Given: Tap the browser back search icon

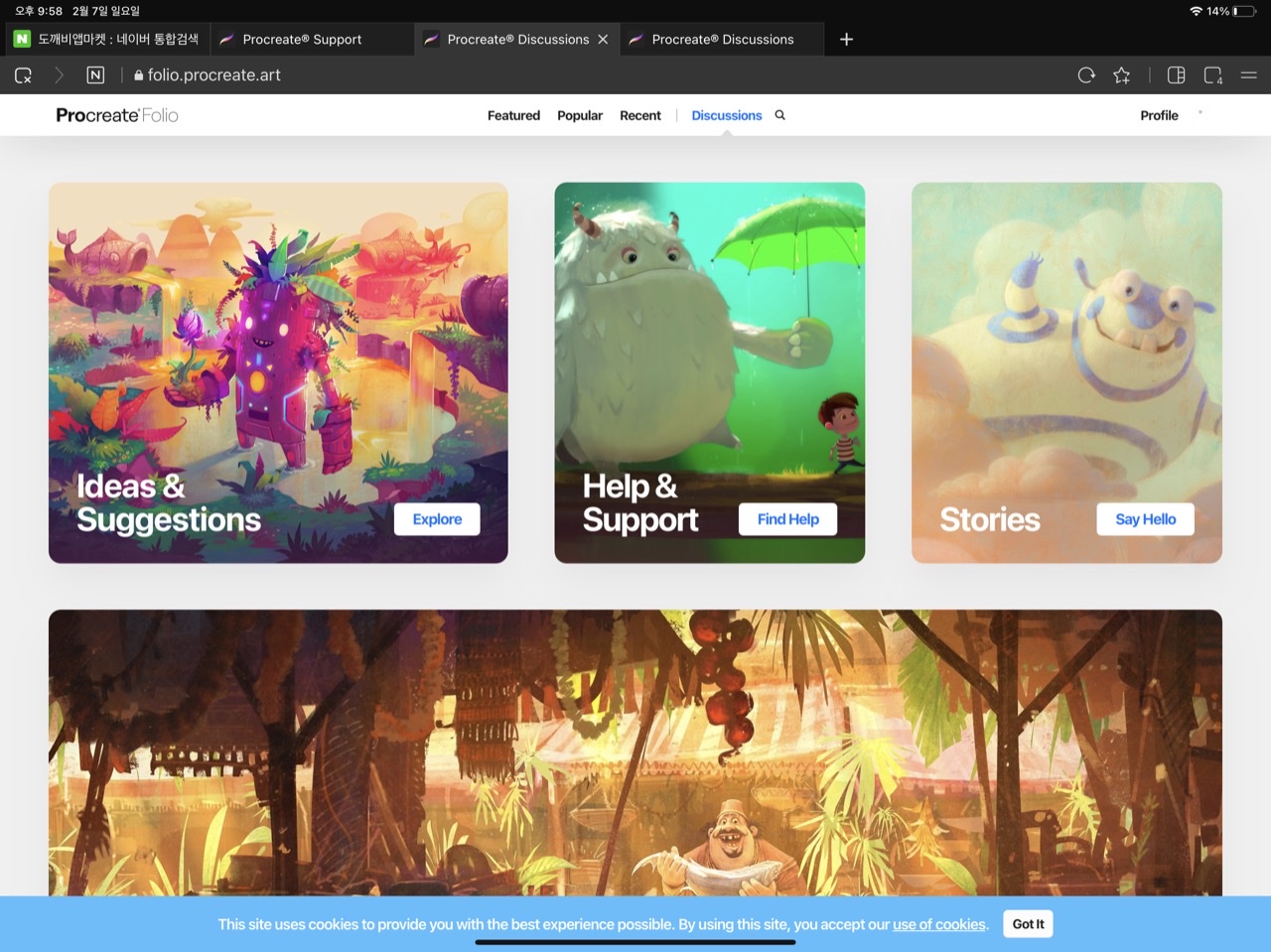Looking at the screenshot, I should 23,75.
